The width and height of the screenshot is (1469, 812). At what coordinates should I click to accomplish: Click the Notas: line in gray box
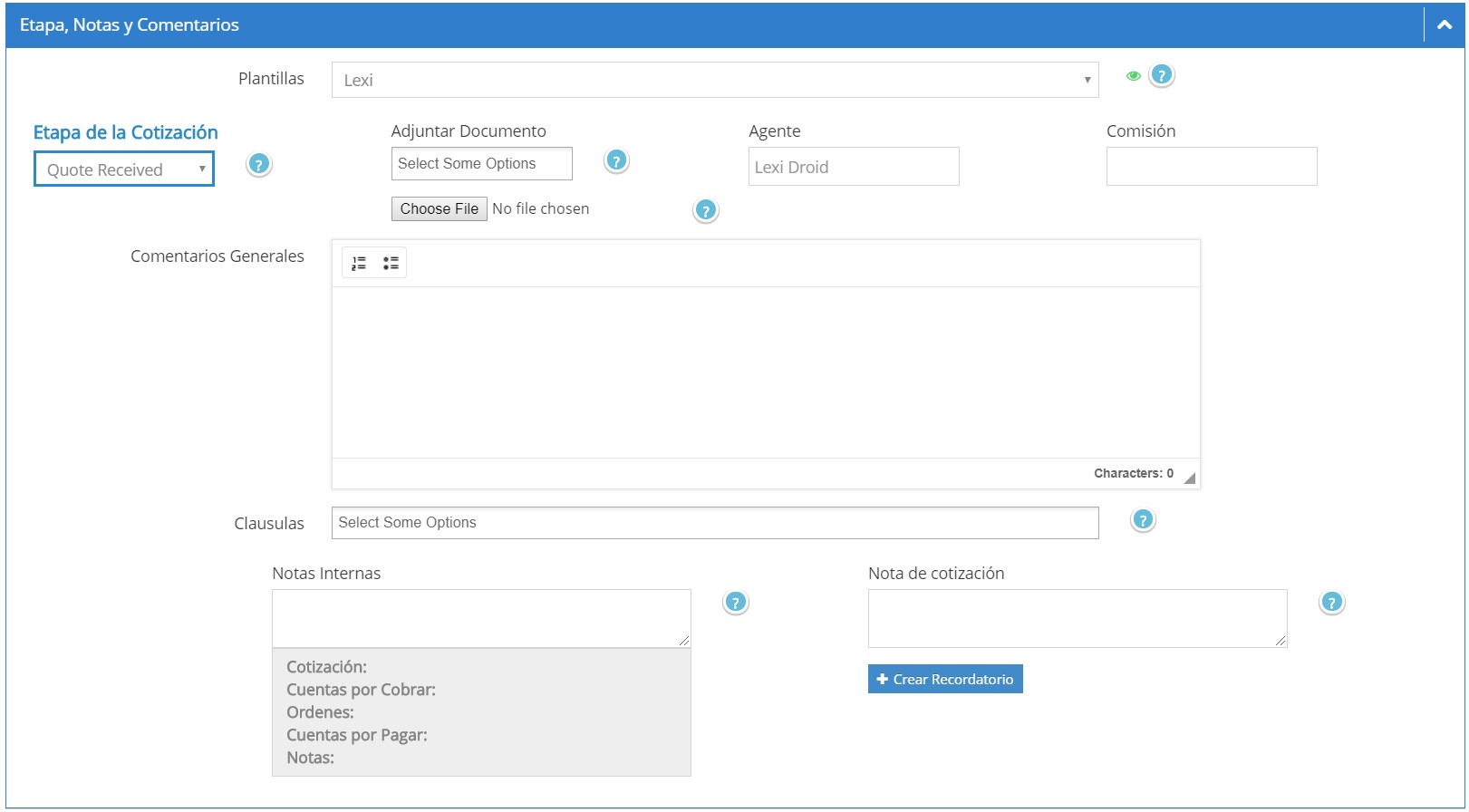coord(310,758)
